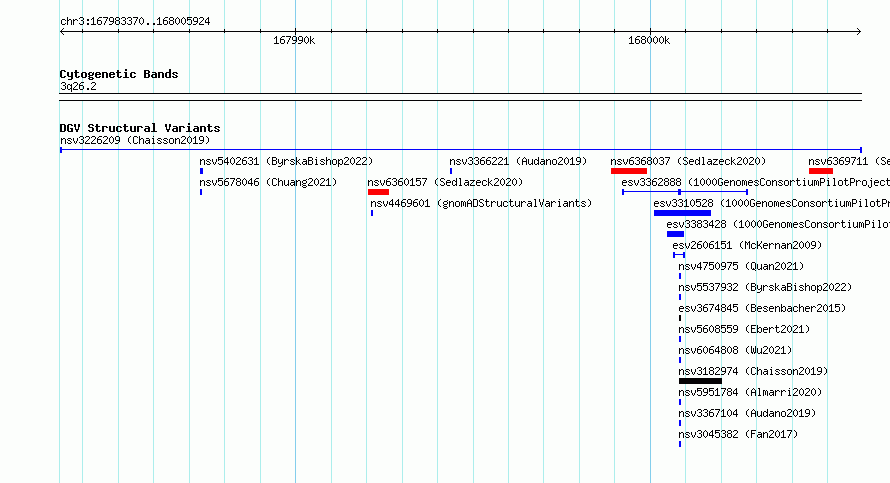890x483 pixels.
Task: Click the 3q26.2 cytogenetic band bar
Action: point(461,97)
